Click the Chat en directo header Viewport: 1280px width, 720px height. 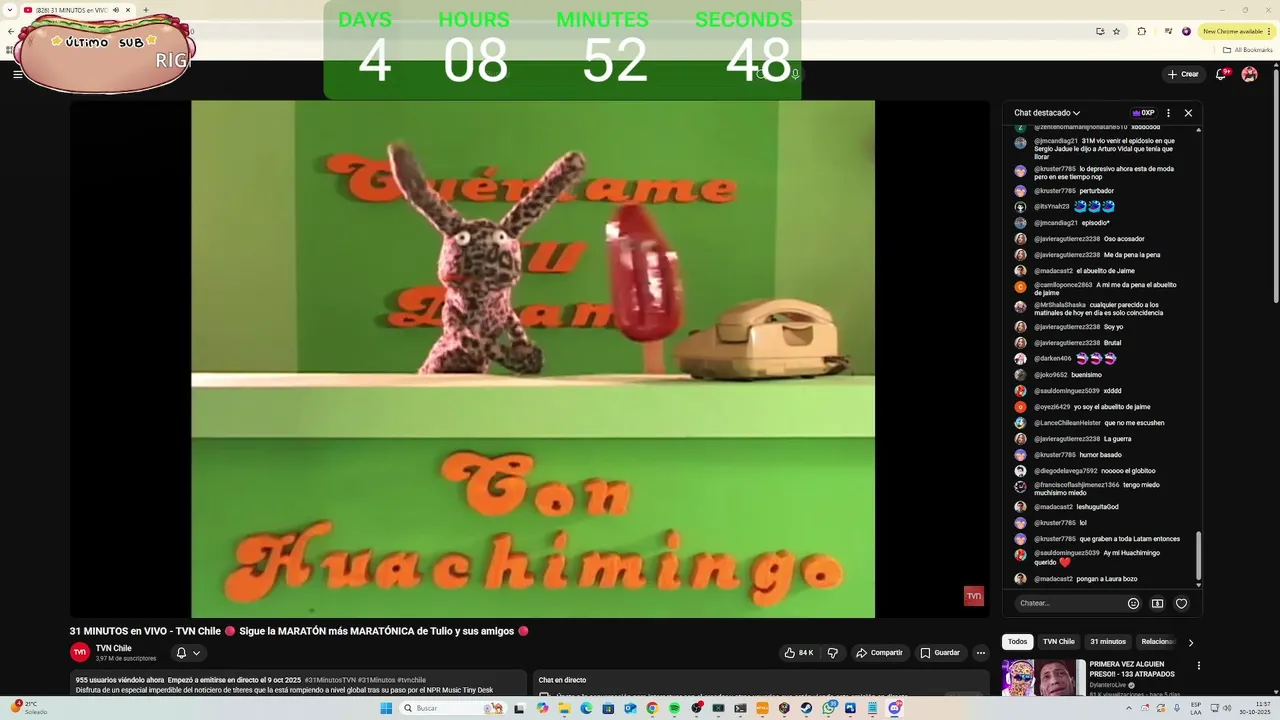562,680
